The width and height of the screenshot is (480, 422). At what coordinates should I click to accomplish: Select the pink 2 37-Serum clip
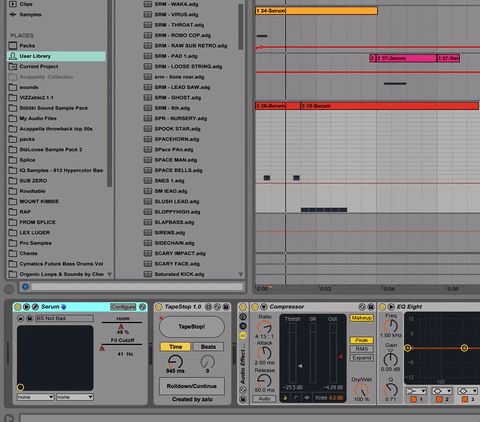[x=406, y=58]
